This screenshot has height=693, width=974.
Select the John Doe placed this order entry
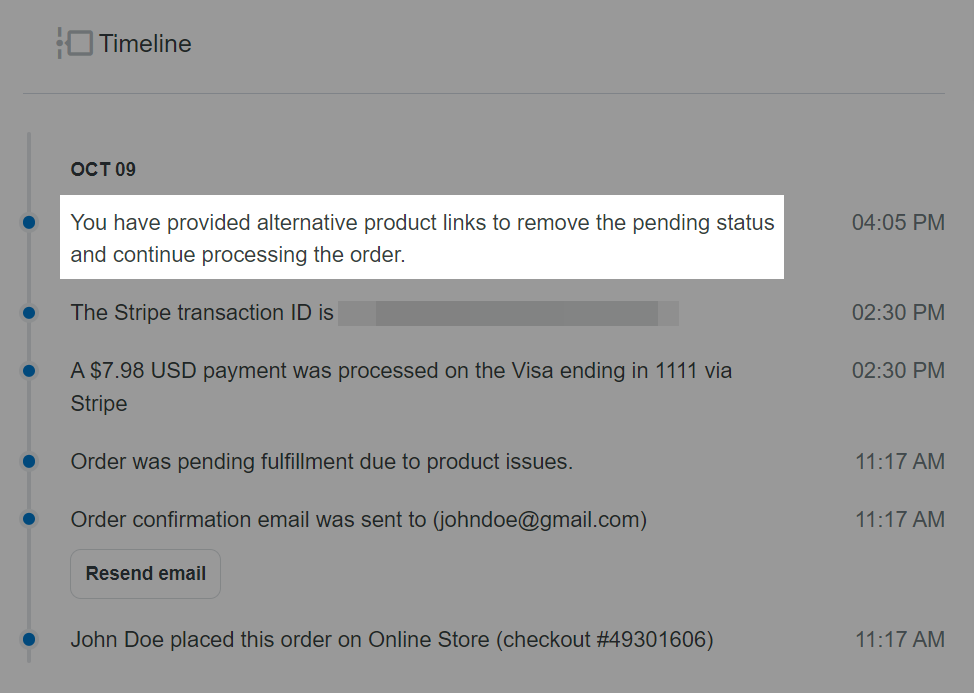click(x=391, y=640)
